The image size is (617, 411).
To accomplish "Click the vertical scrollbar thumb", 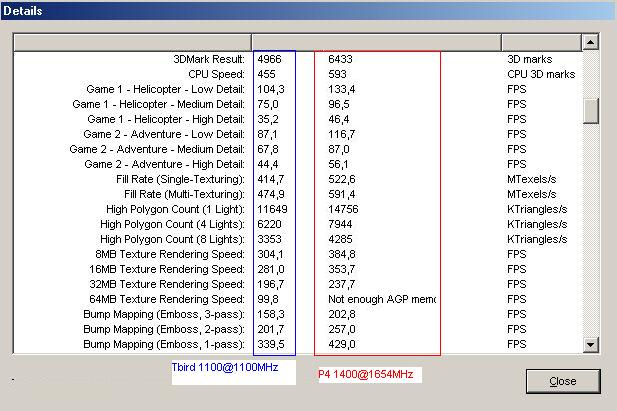I will point(591,111).
